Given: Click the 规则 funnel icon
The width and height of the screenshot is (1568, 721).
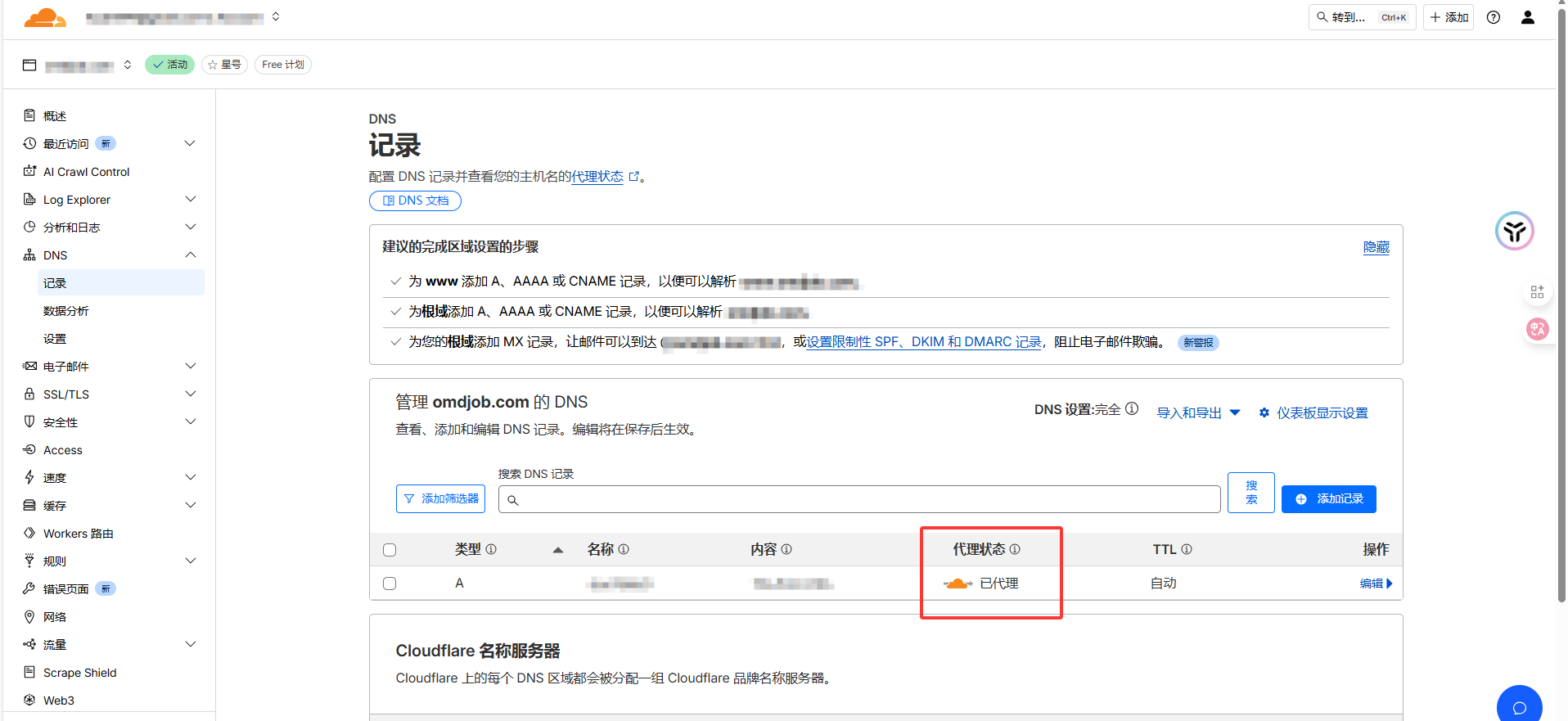Looking at the screenshot, I should [x=29, y=561].
